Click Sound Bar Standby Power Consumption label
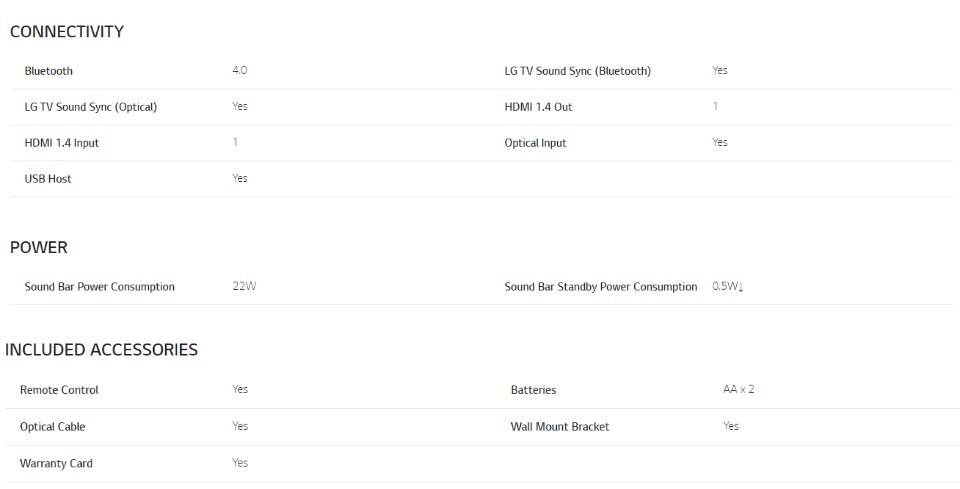The image size is (960, 489). (601, 287)
